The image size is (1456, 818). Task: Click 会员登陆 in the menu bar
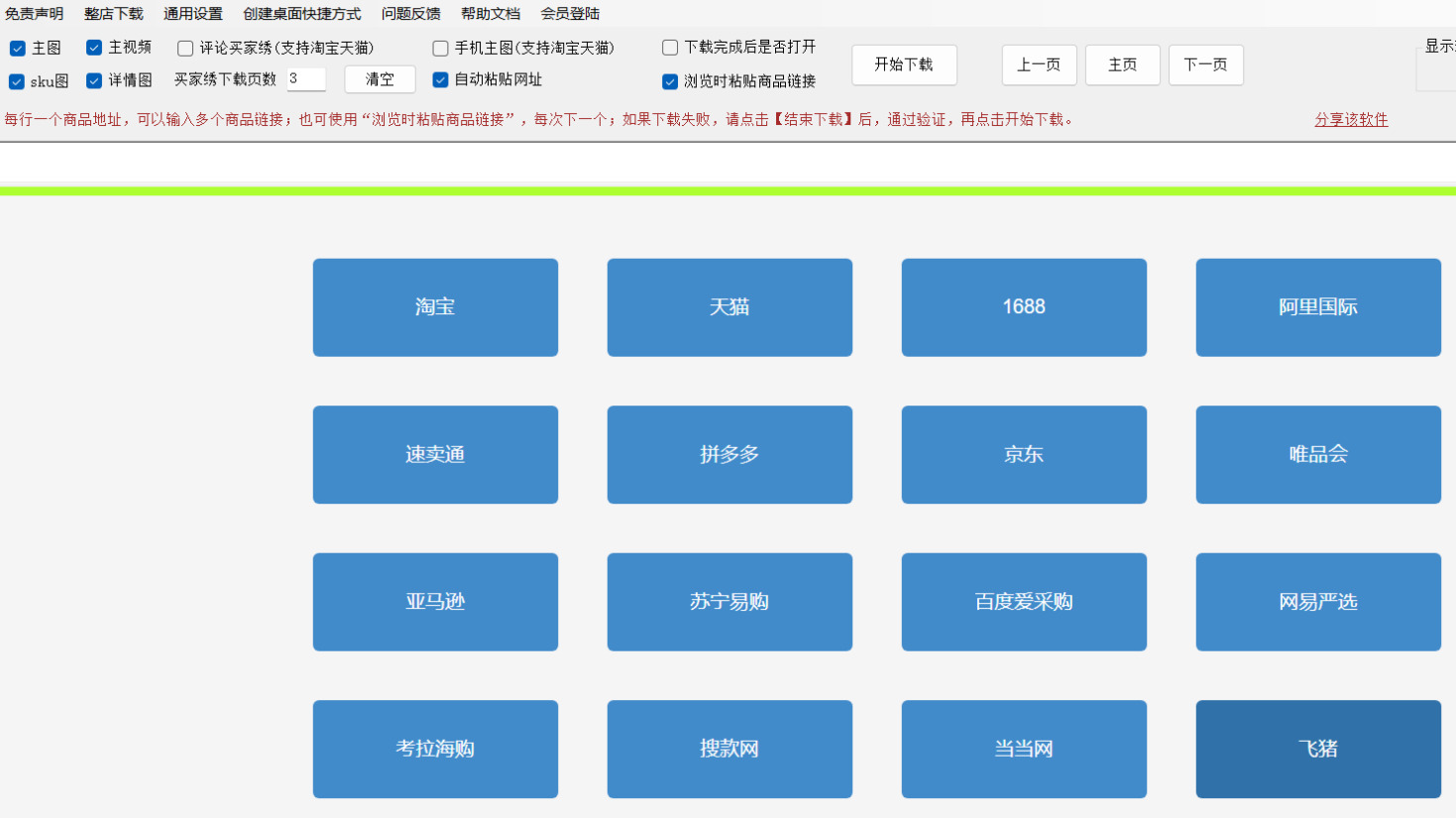pyautogui.click(x=570, y=14)
